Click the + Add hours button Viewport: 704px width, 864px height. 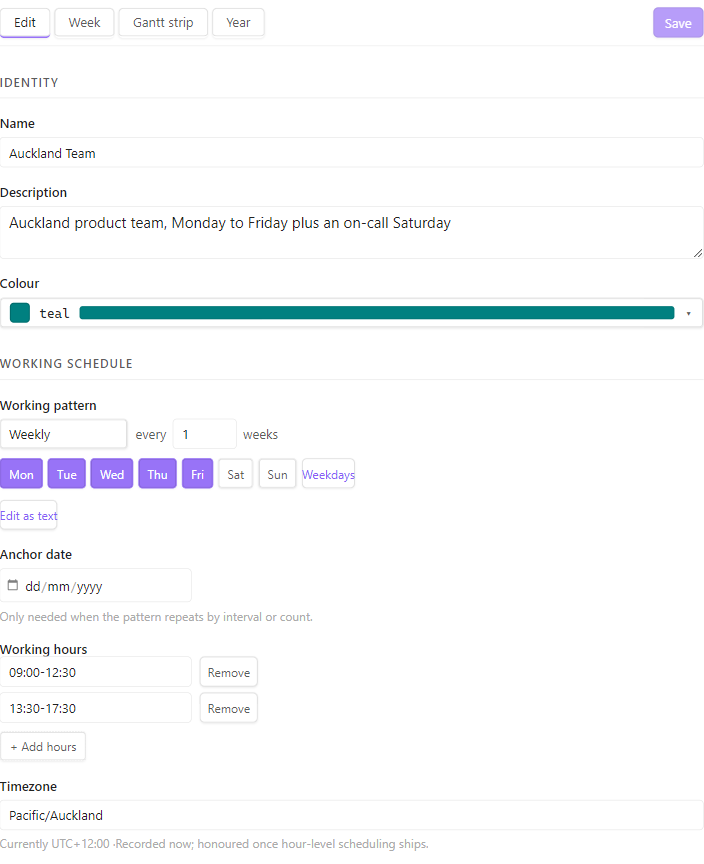pos(43,747)
